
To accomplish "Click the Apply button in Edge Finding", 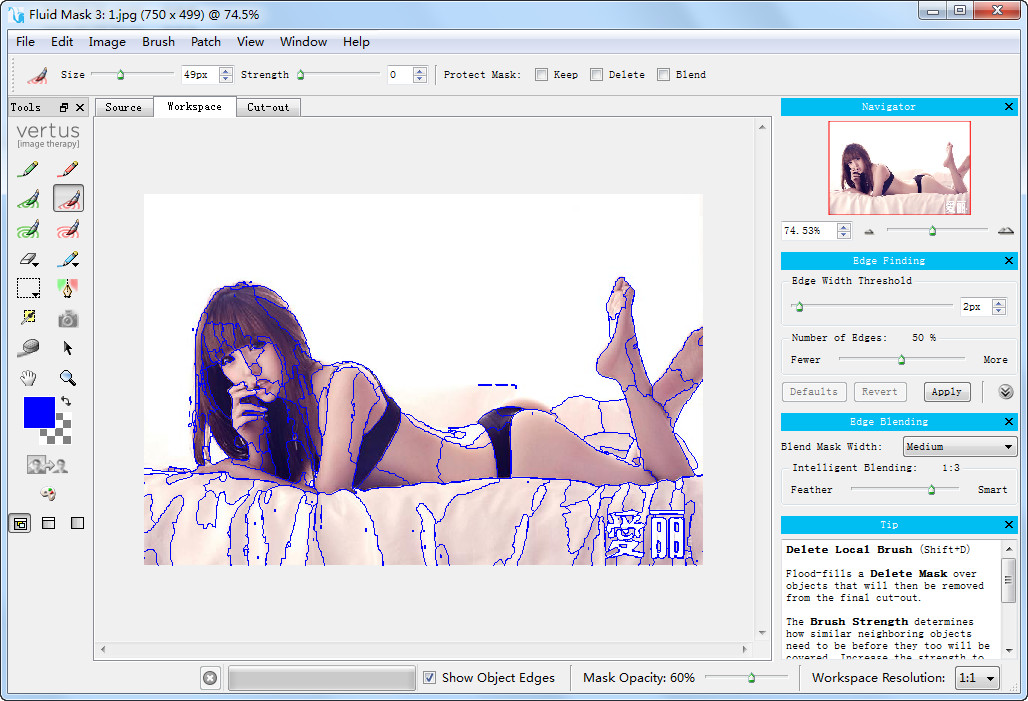I will [946, 392].
